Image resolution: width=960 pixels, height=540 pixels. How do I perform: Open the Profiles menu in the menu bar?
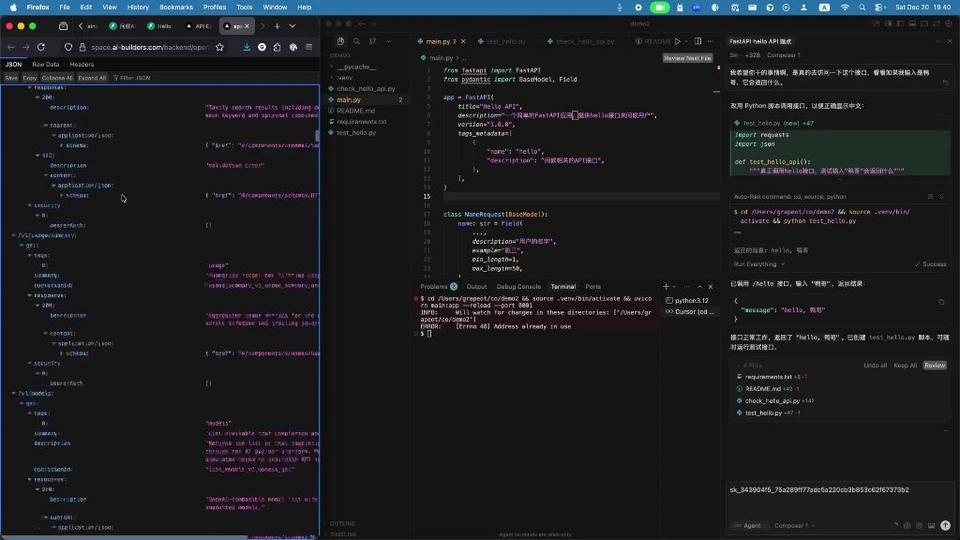click(x=214, y=7)
